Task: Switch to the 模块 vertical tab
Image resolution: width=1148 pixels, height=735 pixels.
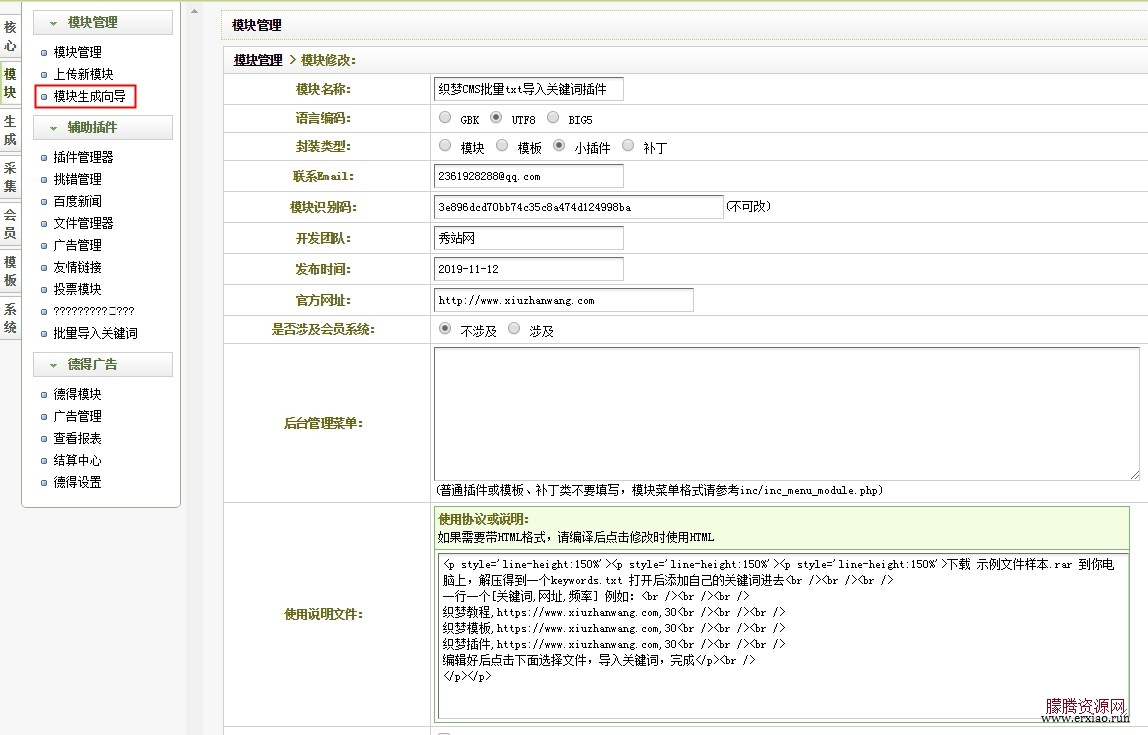Action: [10, 83]
